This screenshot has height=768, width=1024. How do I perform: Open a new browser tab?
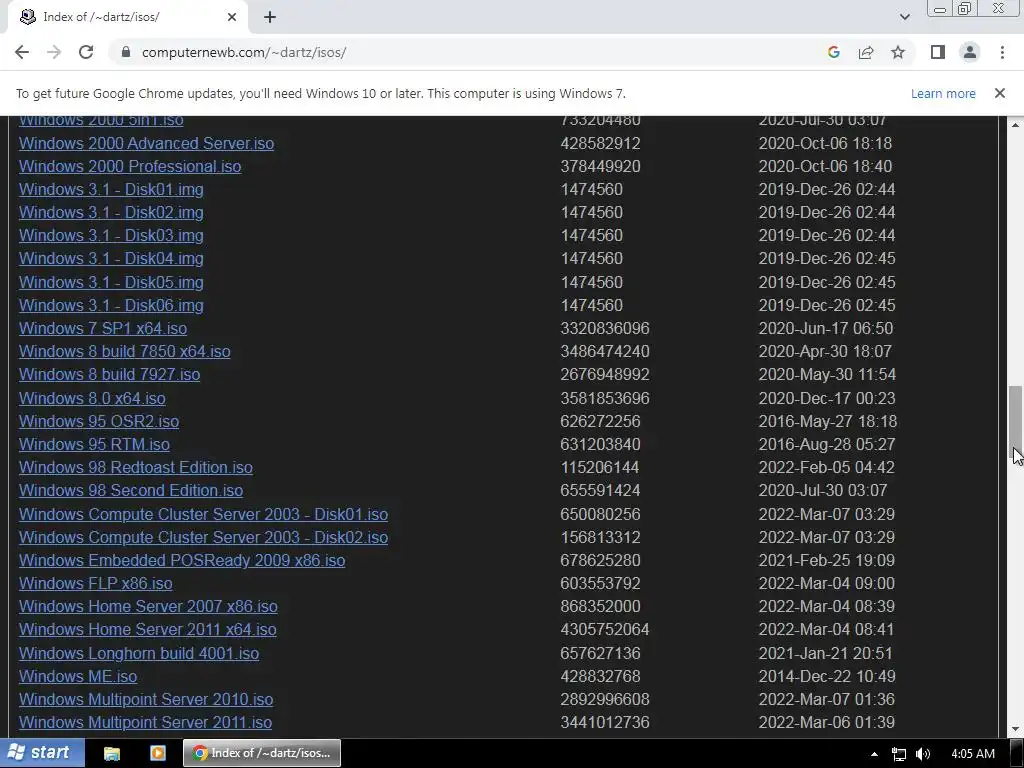pyautogui.click(x=270, y=17)
